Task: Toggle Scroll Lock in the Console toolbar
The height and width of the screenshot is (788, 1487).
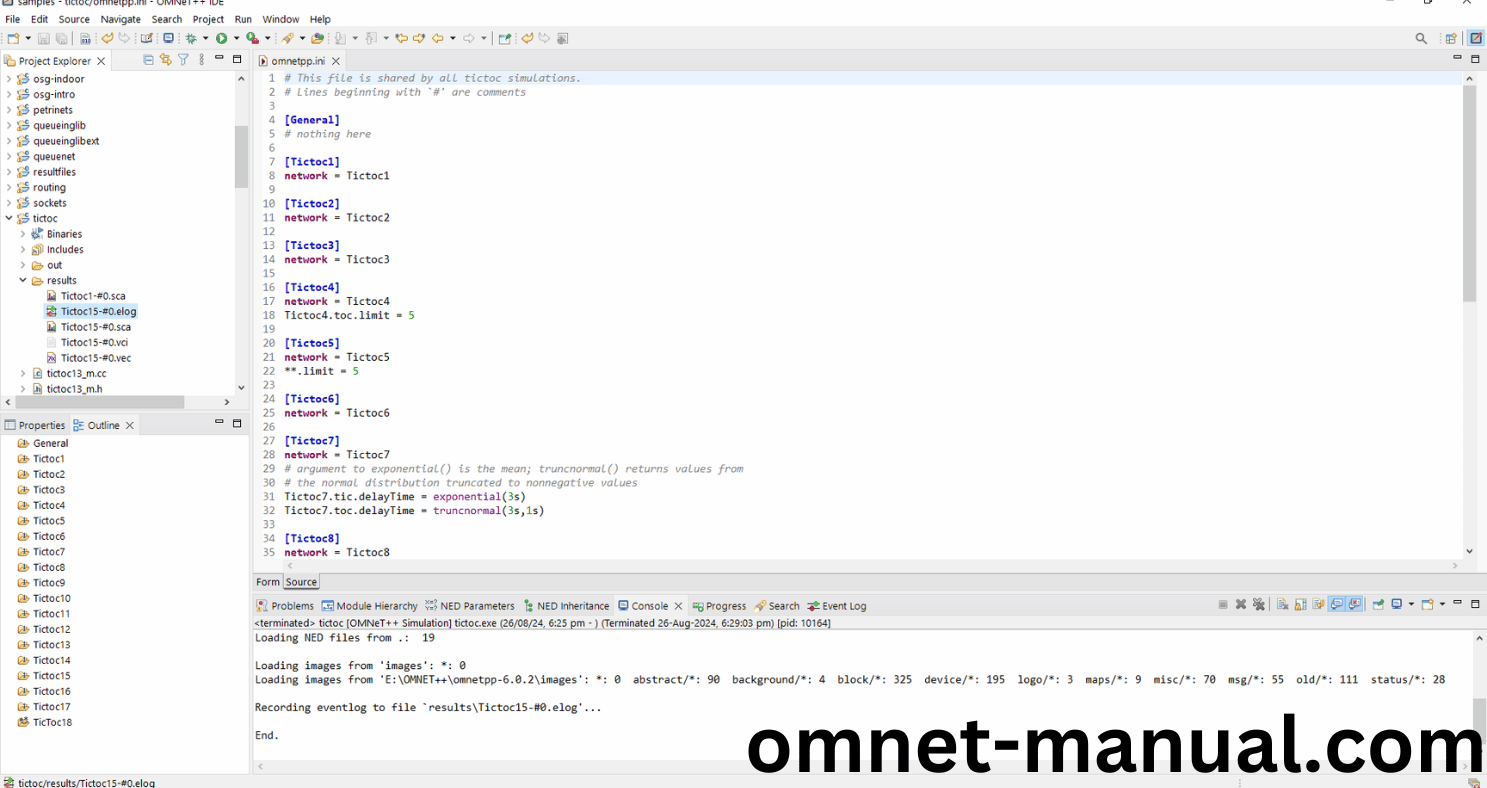Action: click(1300, 605)
